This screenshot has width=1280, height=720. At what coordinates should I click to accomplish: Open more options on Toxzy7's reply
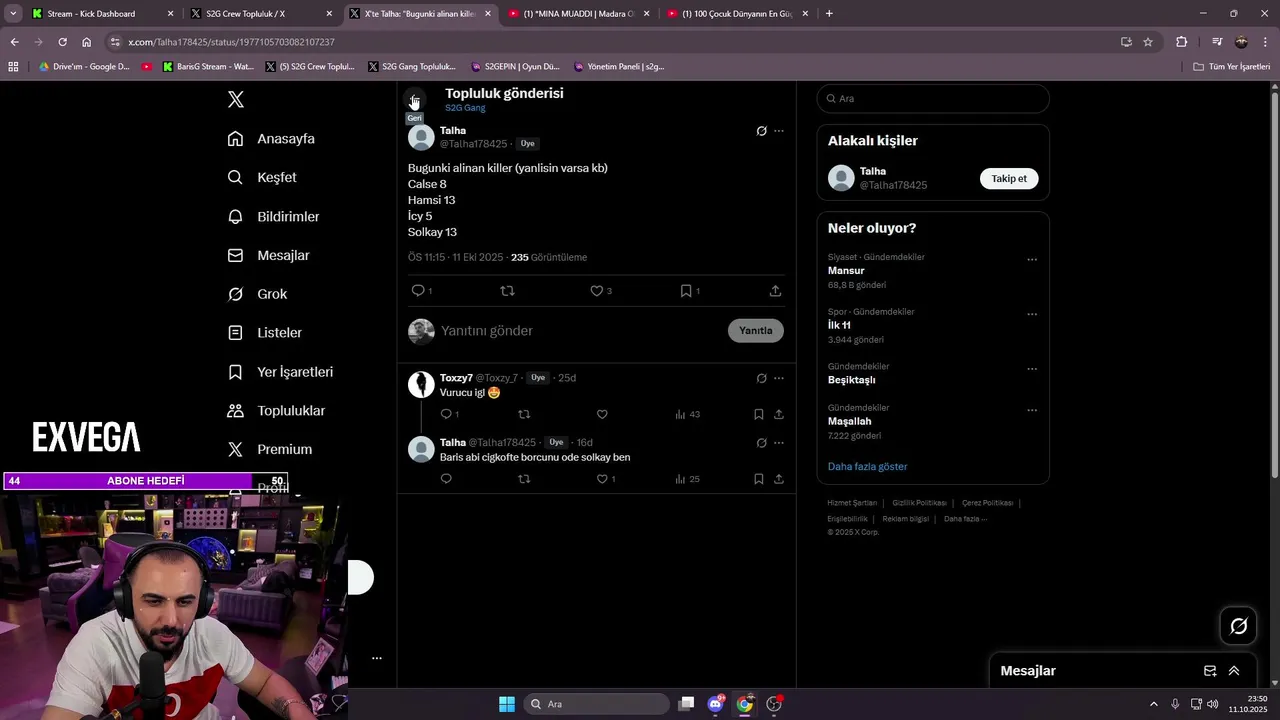pyautogui.click(x=779, y=378)
